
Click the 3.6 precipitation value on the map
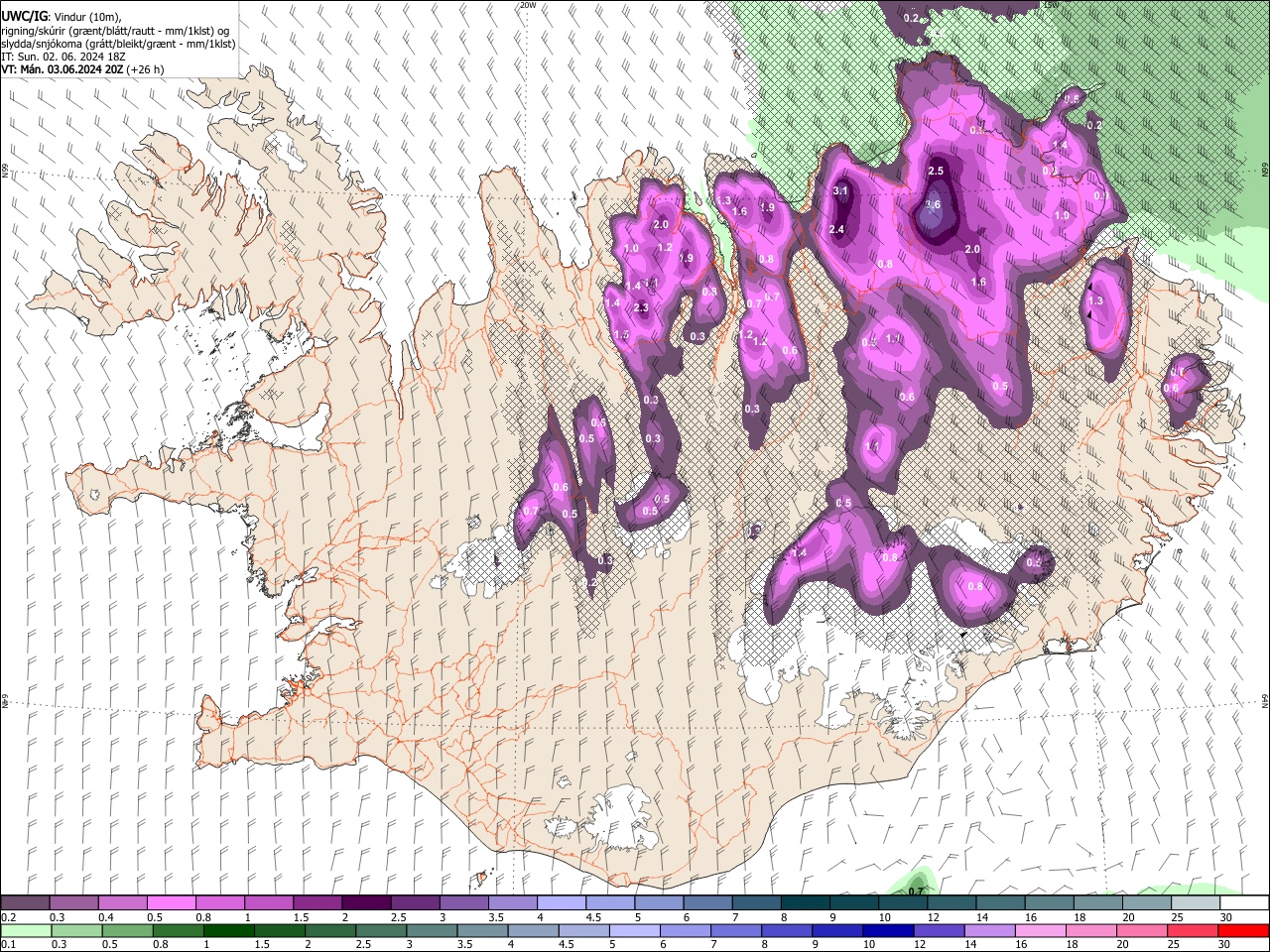coord(933,205)
